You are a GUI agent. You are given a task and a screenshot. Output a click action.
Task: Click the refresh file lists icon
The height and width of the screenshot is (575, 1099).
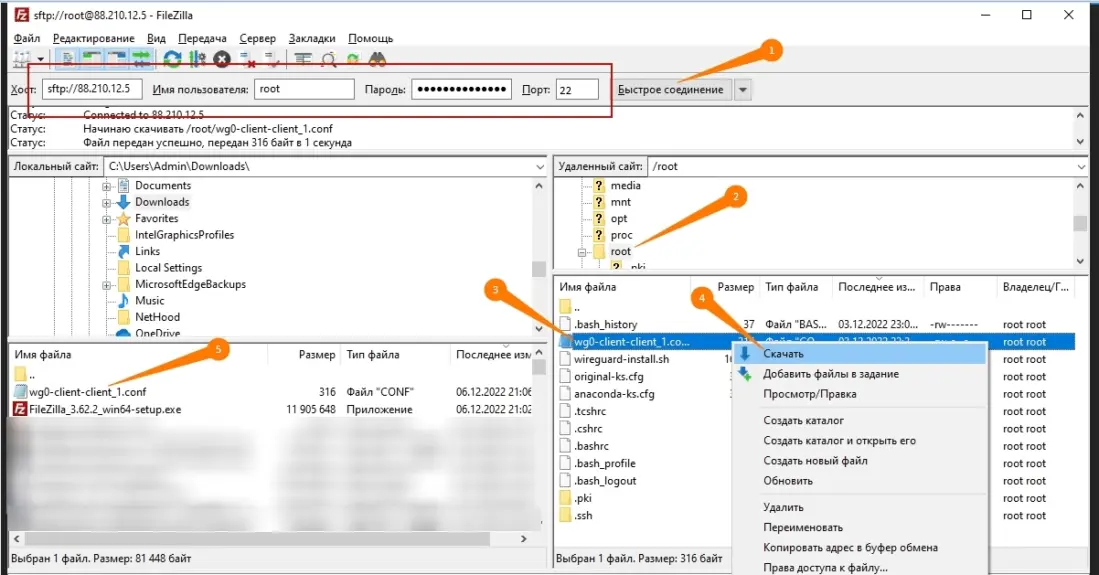click(173, 60)
